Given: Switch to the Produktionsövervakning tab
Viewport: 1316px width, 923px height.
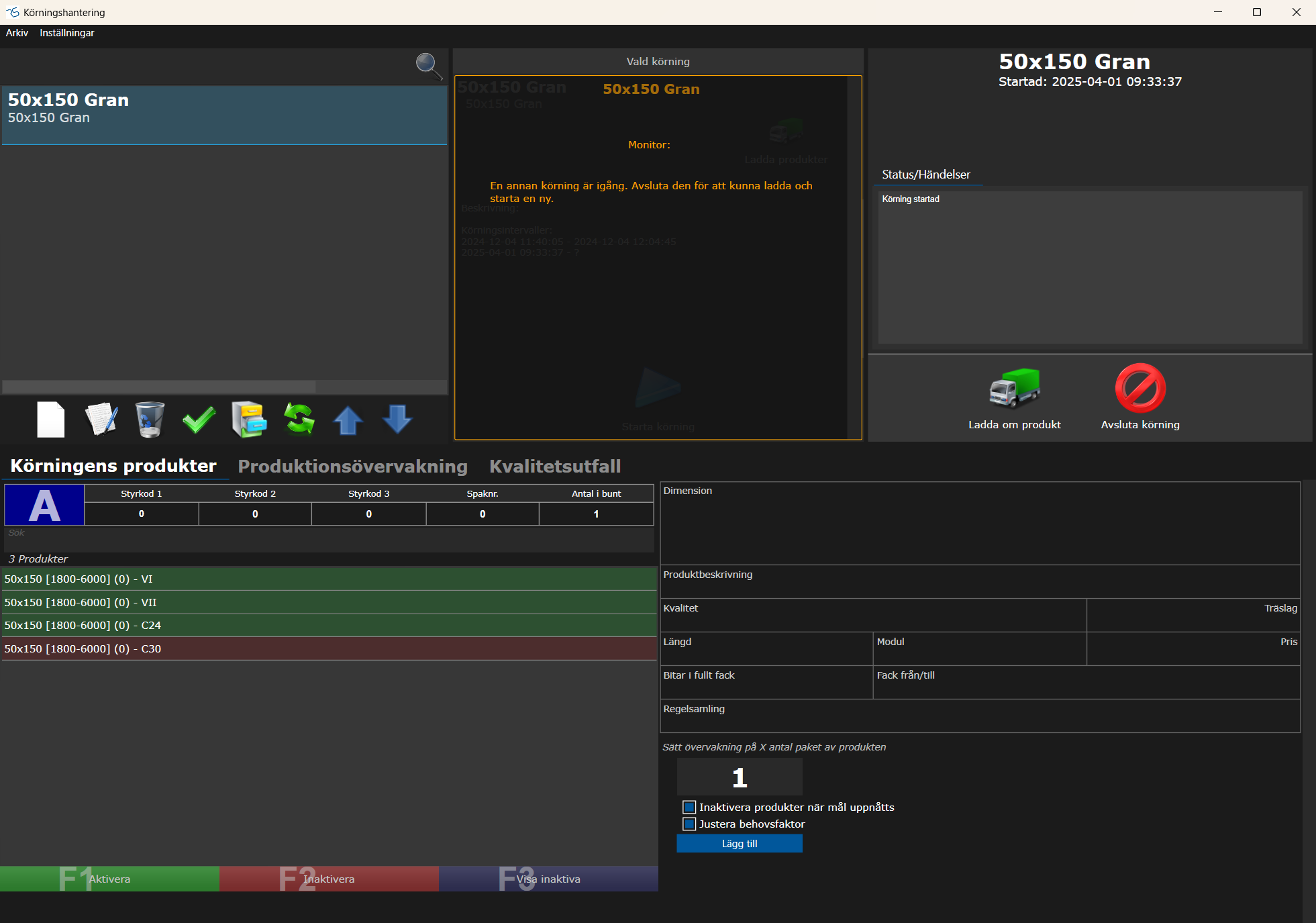Looking at the screenshot, I should [352, 466].
